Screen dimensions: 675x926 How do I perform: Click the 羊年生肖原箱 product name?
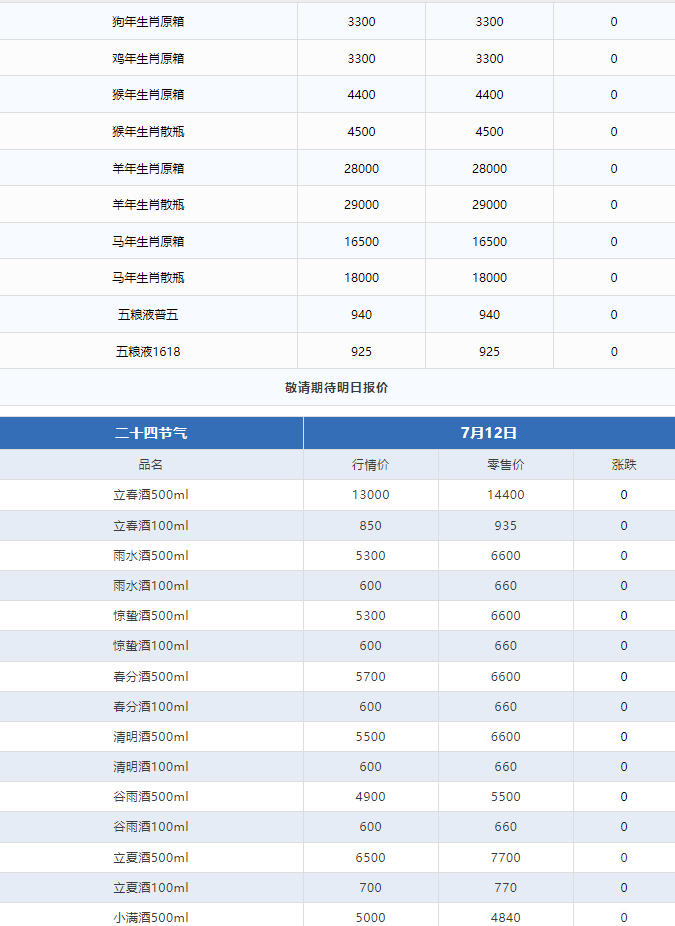pos(148,168)
